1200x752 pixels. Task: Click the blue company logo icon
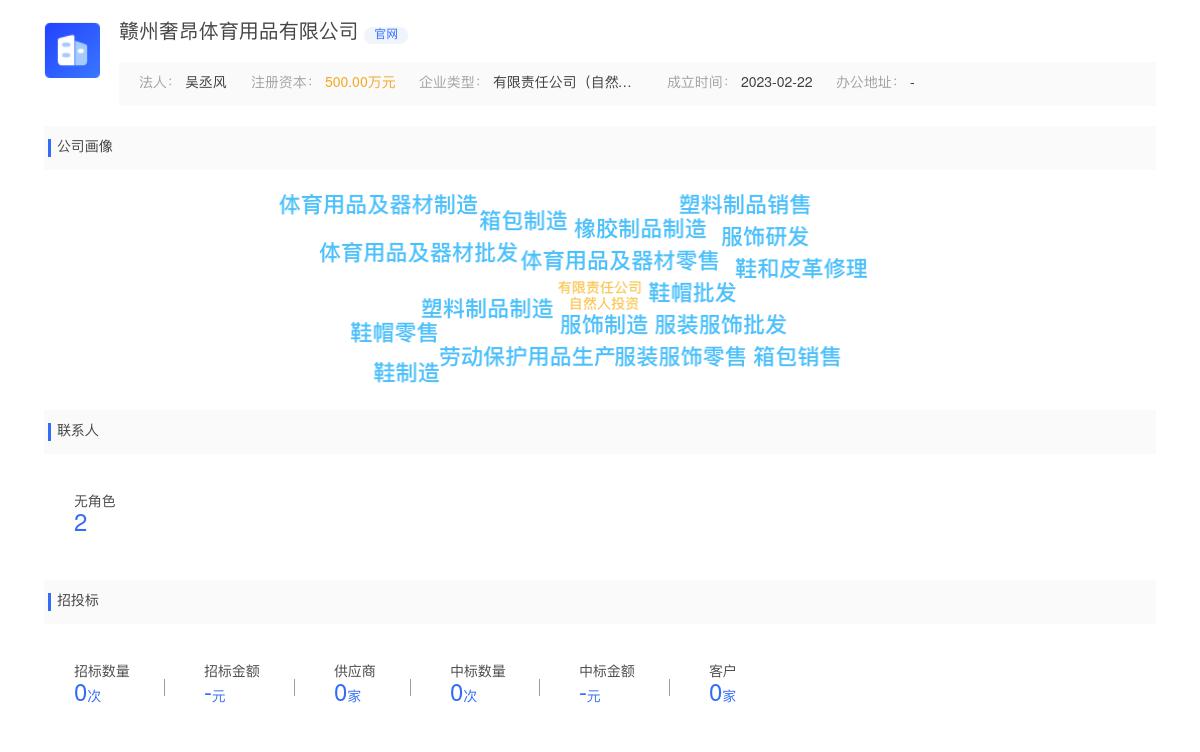pyautogui.click(x=72, y=50)
